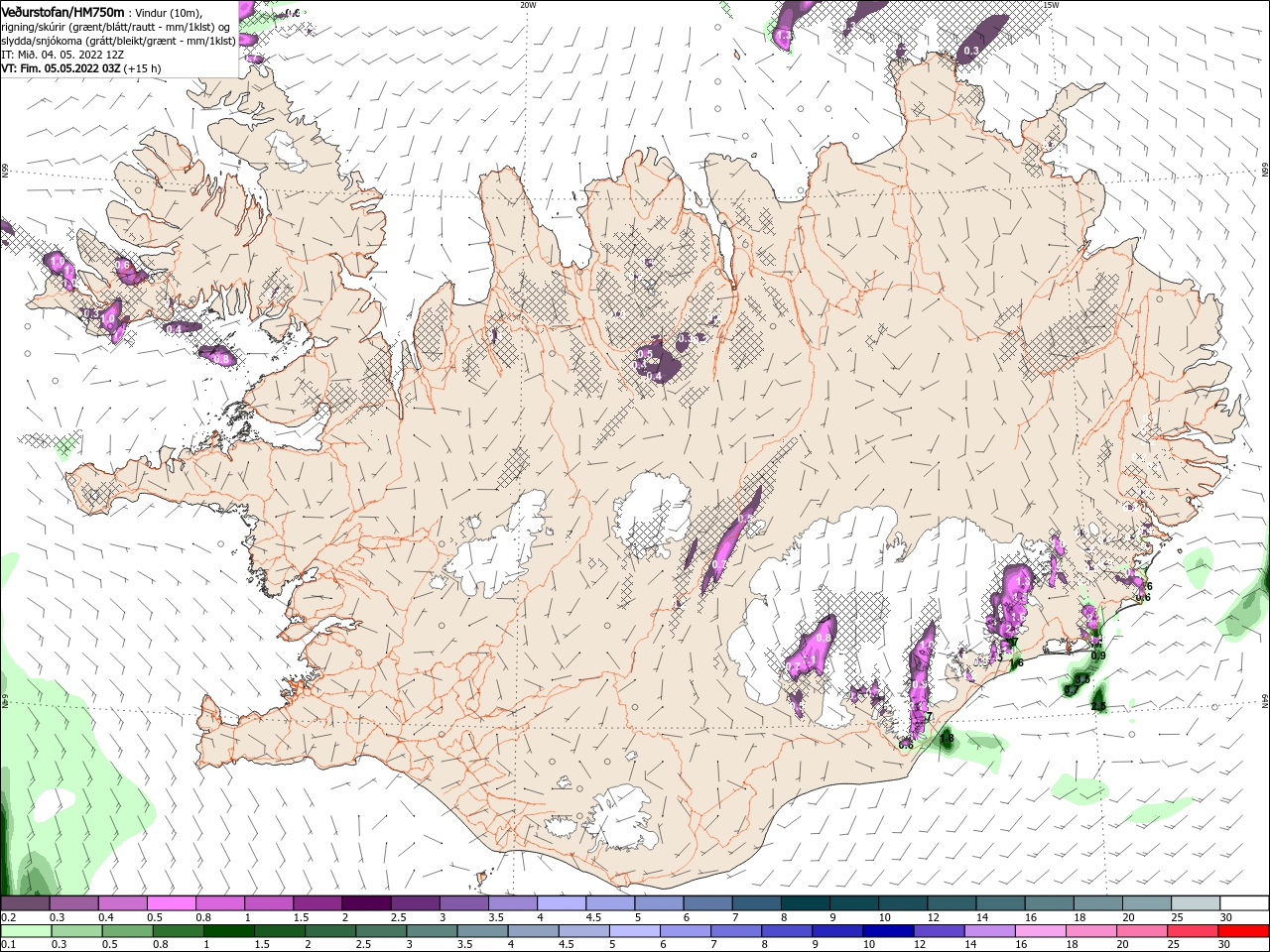Click the 0.9 rain value on the map
Viewport: 1270px width, 952px height.
point(1098,655)
